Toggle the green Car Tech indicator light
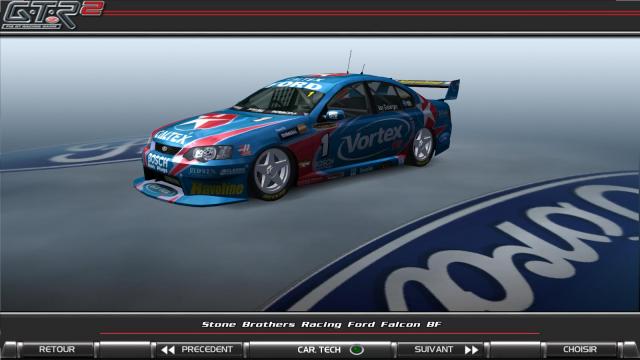This screenshot has height=360, width=640. coord(356,350)
